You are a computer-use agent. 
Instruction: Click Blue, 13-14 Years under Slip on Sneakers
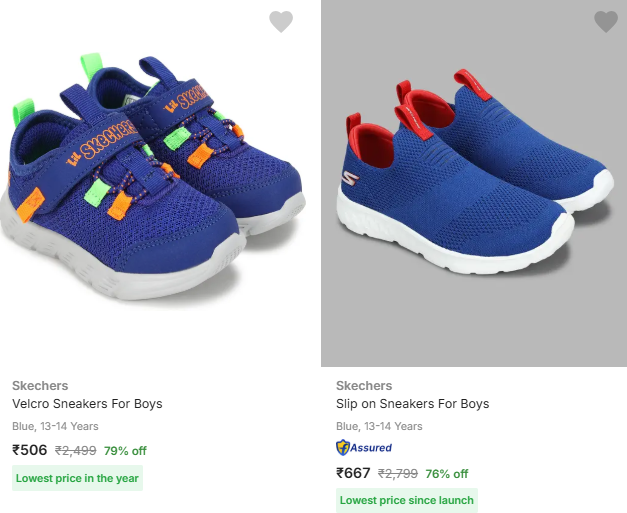tap(379, 426)
